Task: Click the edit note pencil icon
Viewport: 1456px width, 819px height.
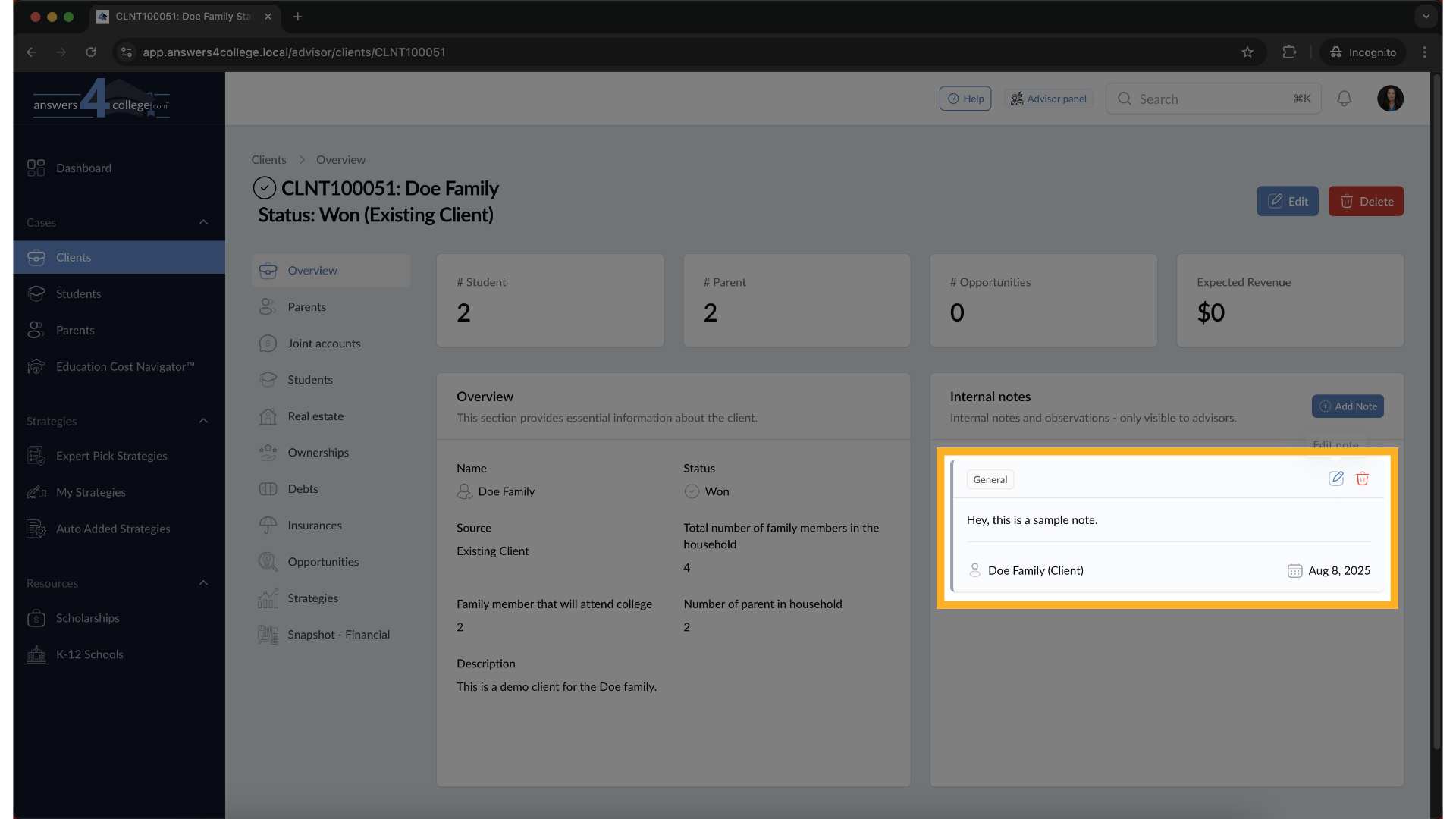Action: tap(1336, 479)
